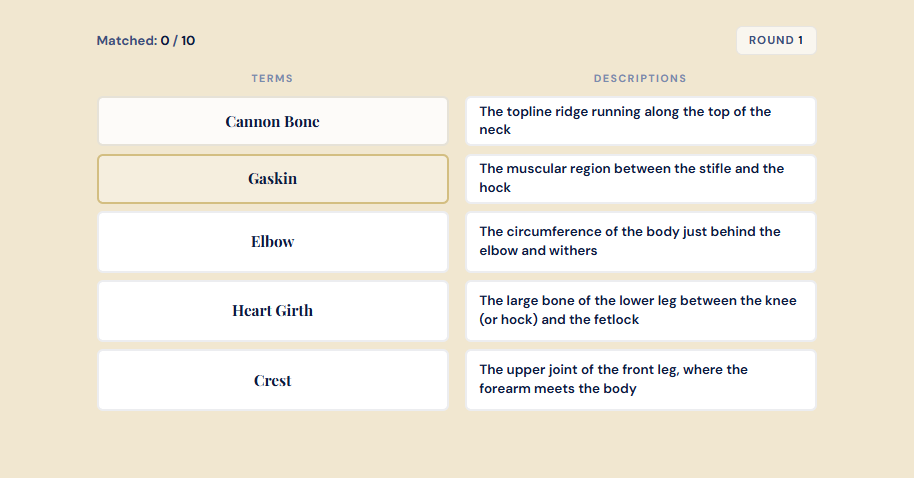
Task: Choose the Elbow term card
Action: pyautogui.click(x=273, y=242)
